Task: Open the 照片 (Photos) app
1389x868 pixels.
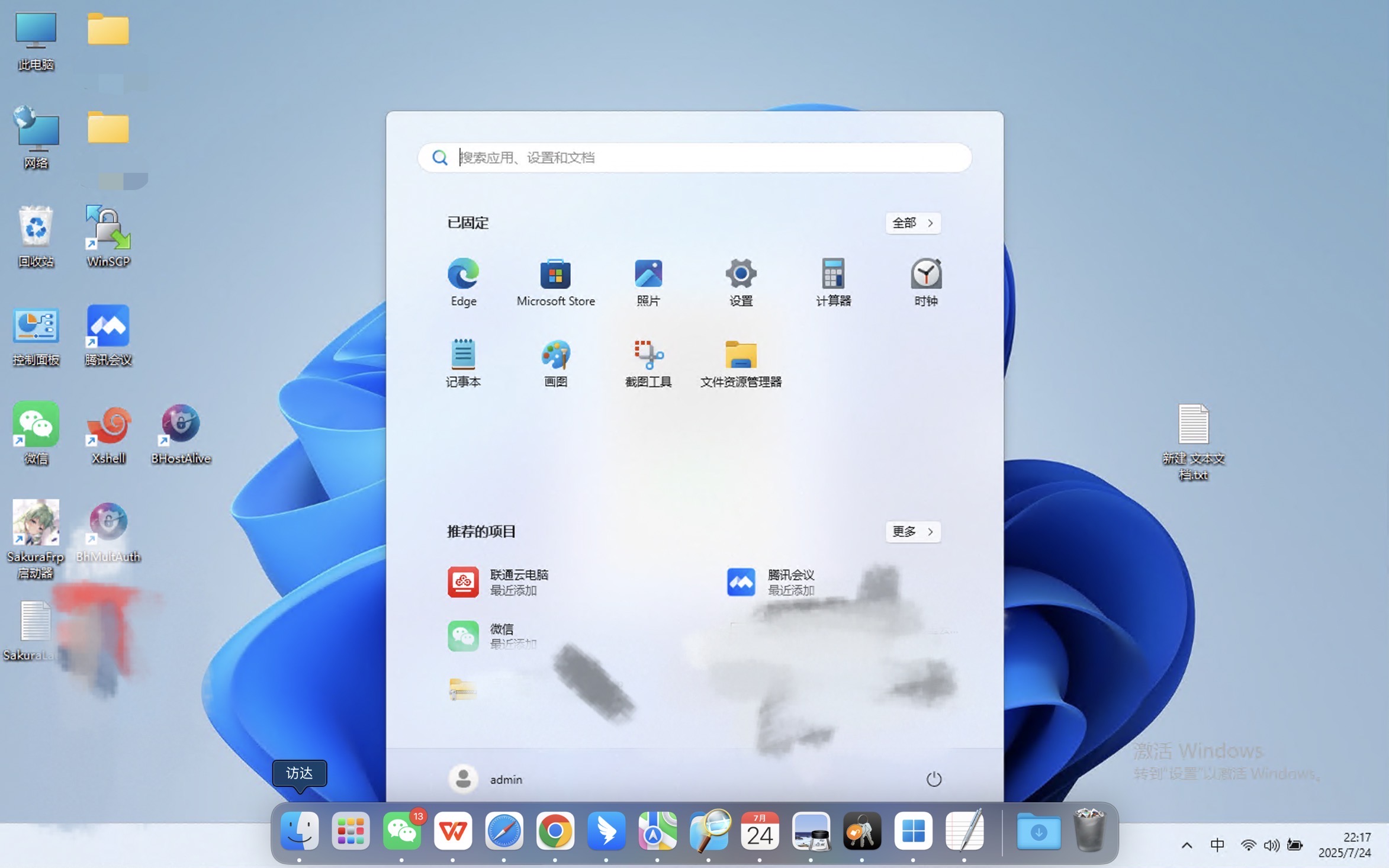Action: [x=648, y=282]
